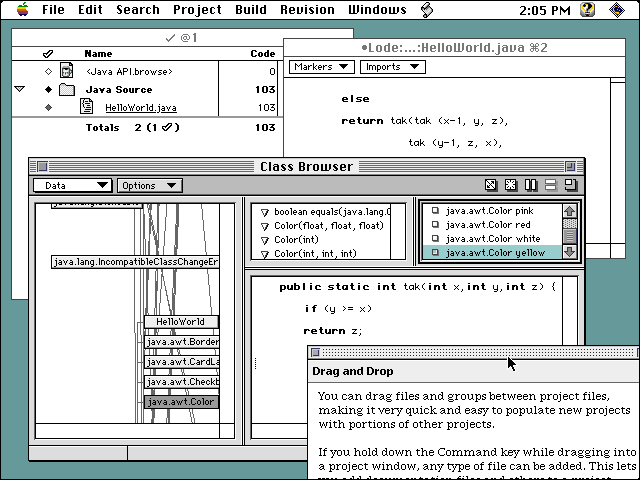Click the Code column header

pyautogui.click(x=262, y=53)
